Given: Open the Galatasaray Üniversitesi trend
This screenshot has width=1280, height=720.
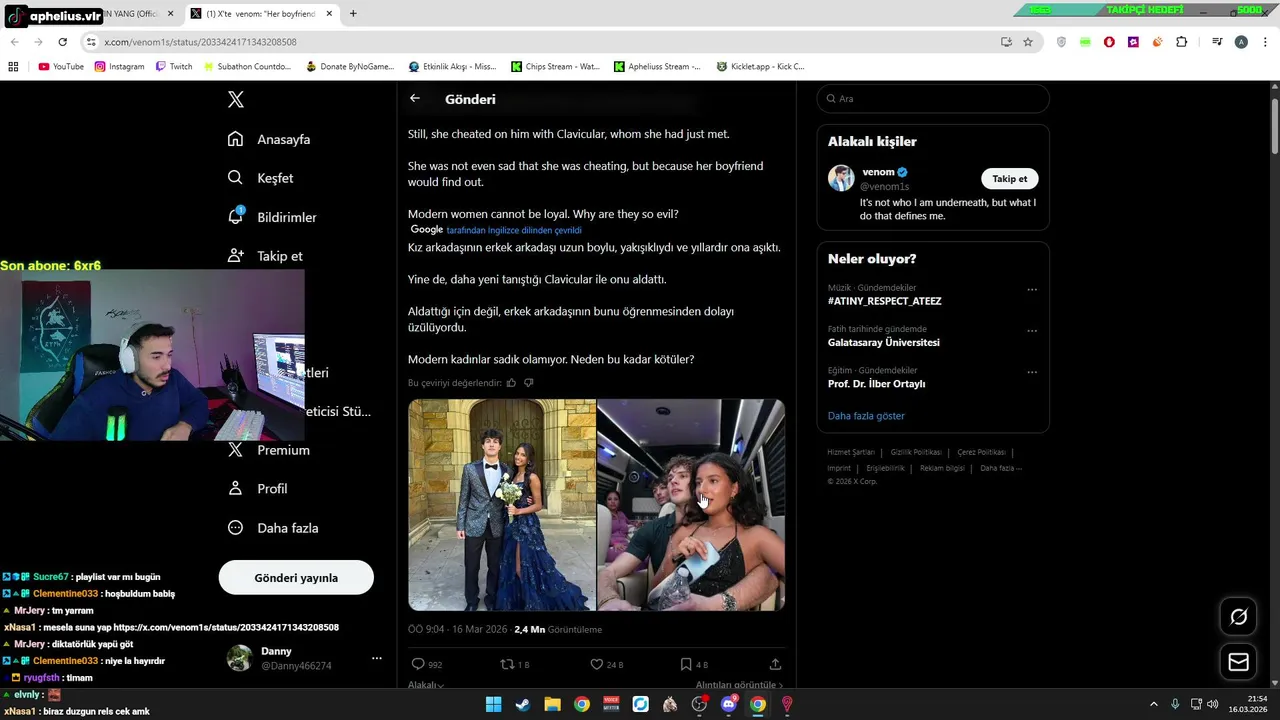Looking at the screenshot, I should (884, 342).
